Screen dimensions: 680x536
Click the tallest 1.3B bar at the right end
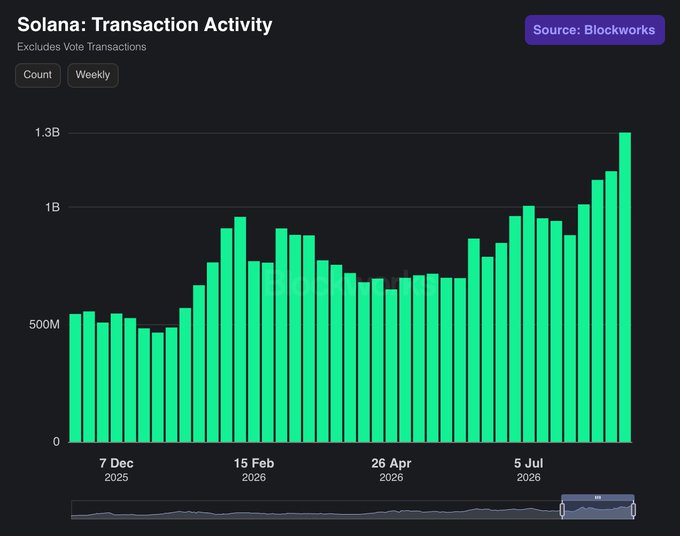coord(625,287)
